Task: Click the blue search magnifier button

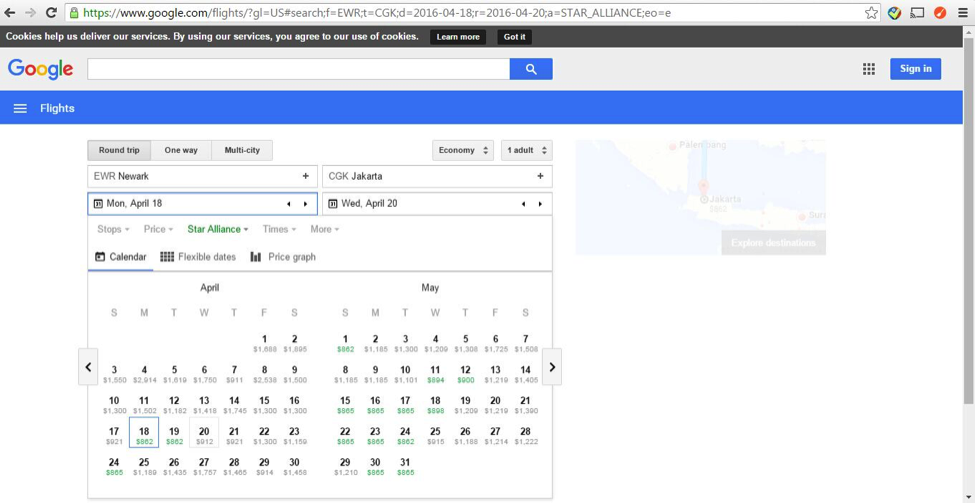Action: pyautogui.click(x=531, y=69)
